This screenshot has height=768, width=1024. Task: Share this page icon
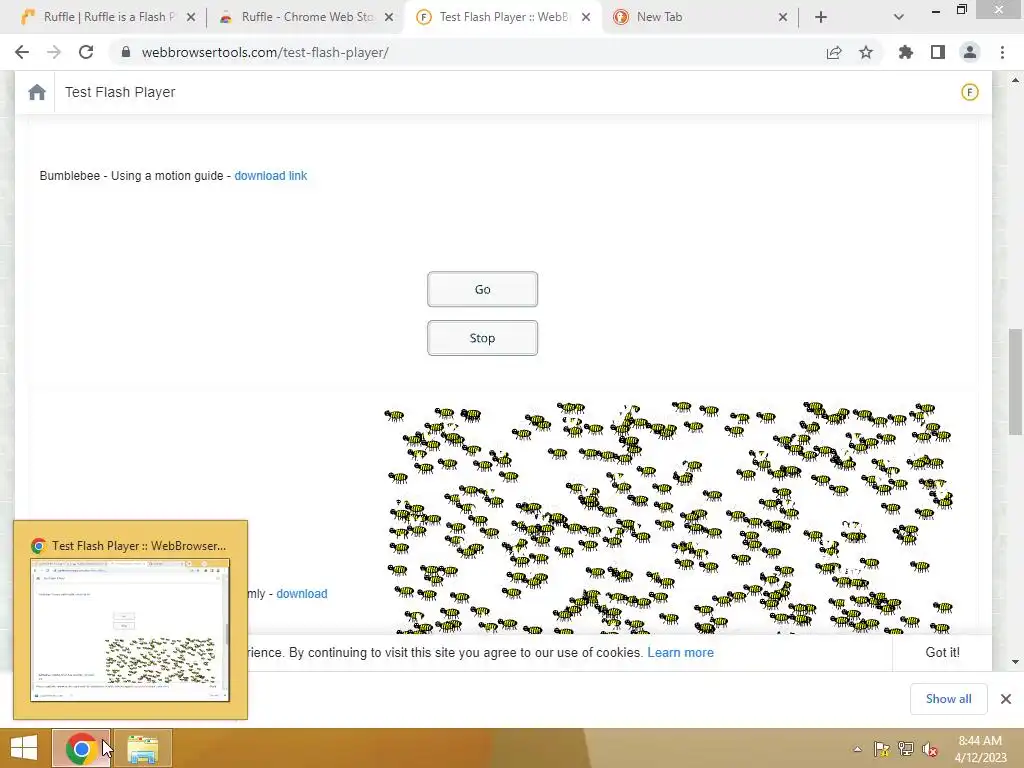pos(834,52)
